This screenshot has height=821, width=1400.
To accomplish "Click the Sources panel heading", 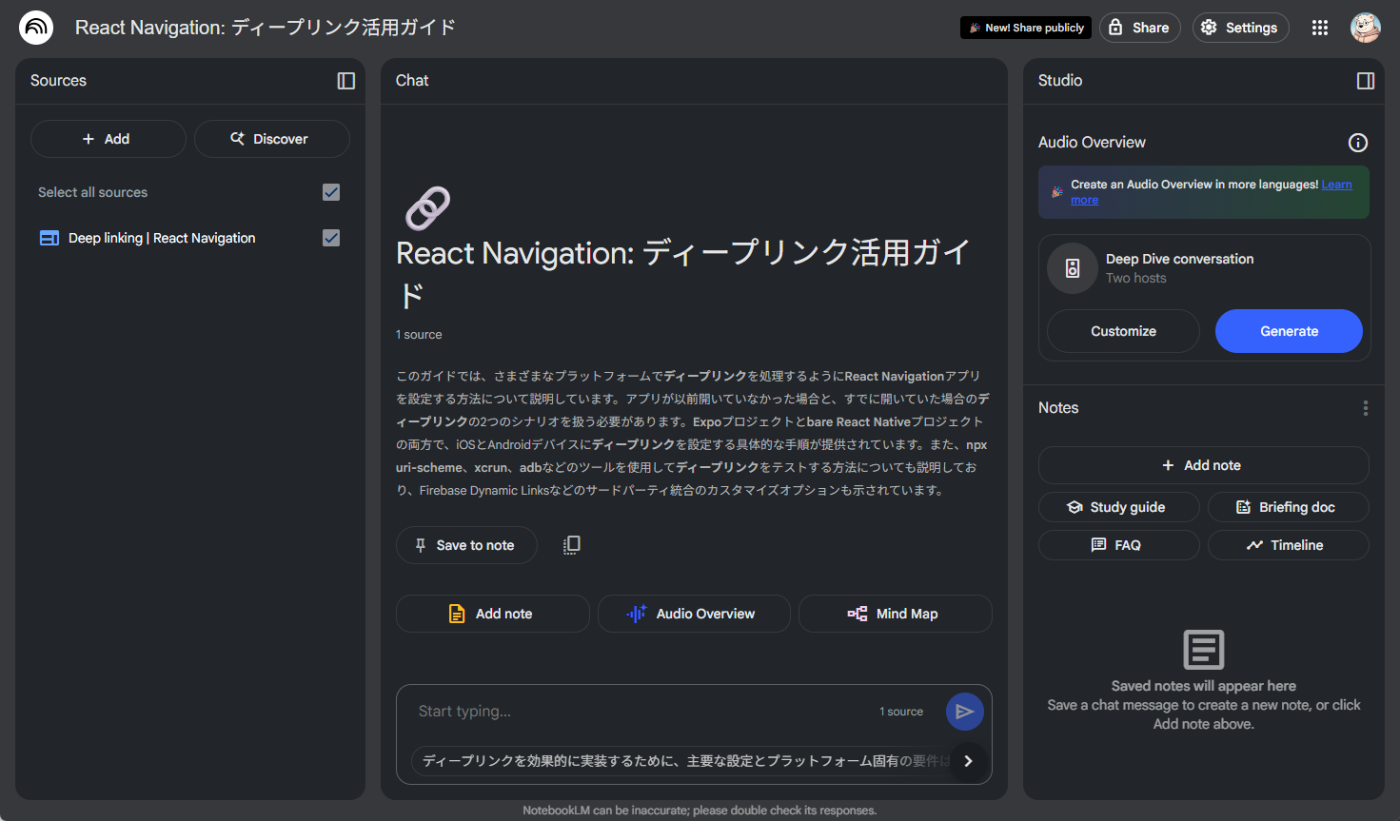I will [58, 81].
